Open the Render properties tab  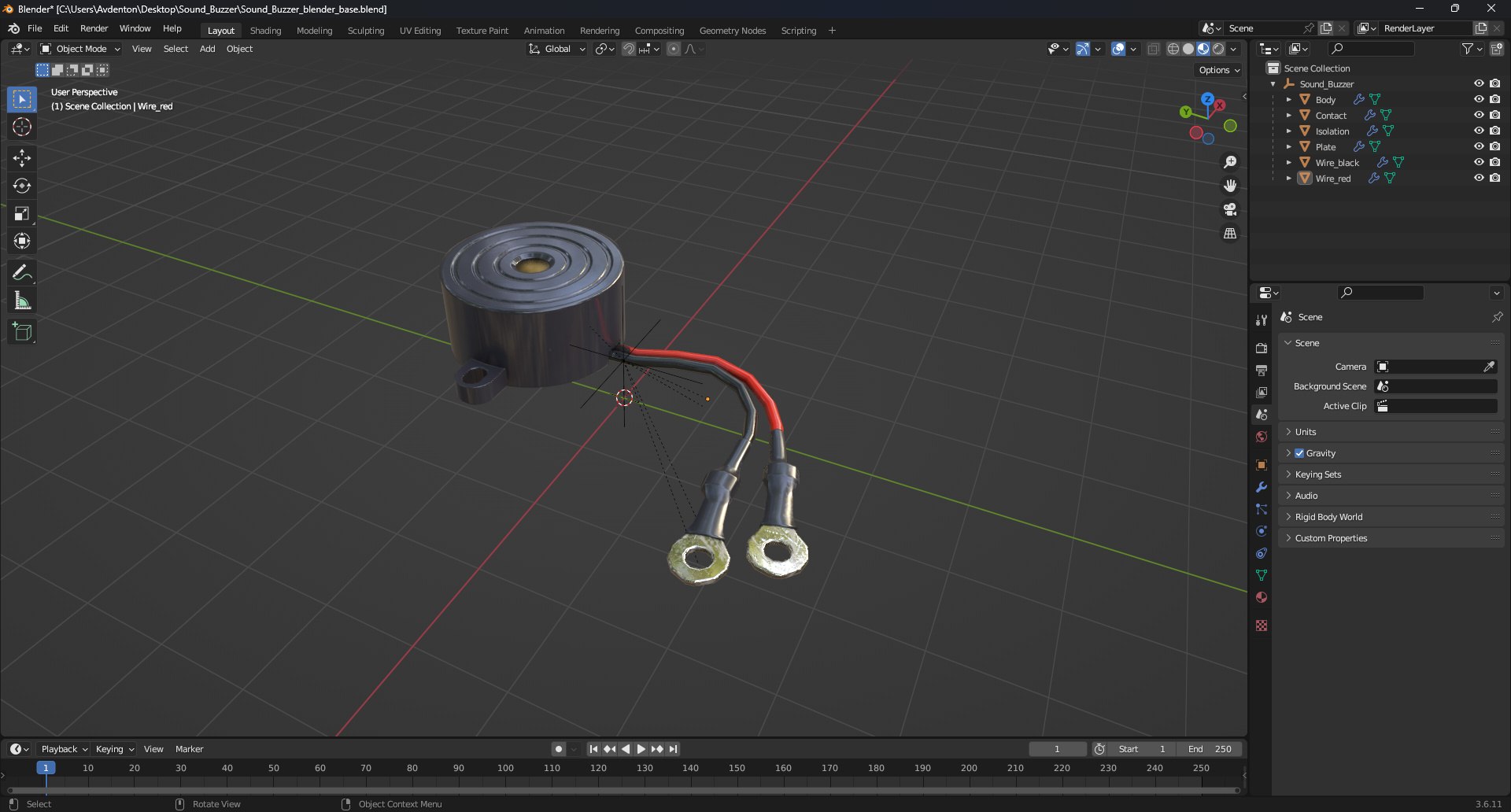click(1262, 348)
